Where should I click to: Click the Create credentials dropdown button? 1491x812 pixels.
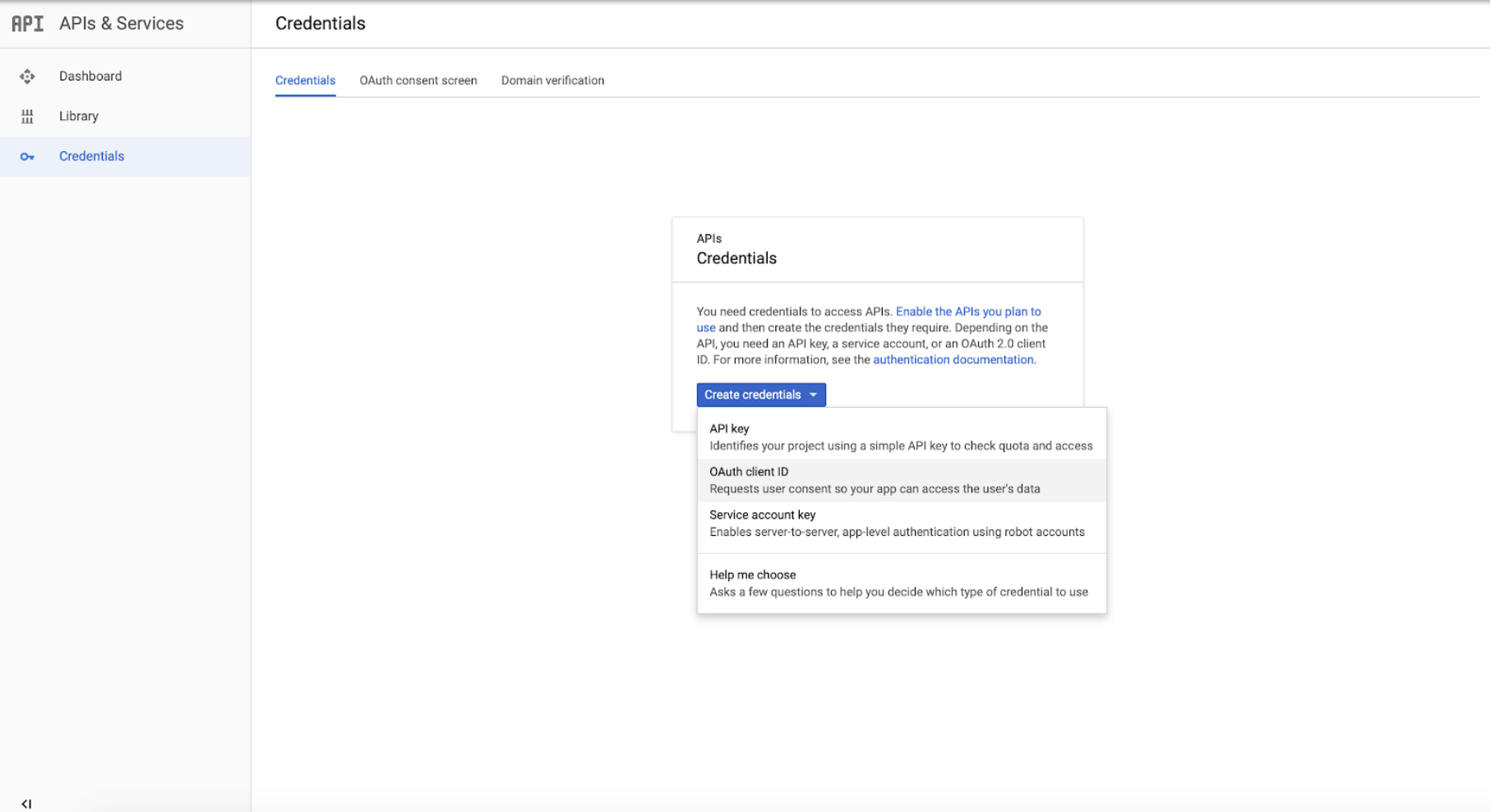pyautogui.click(x=752, y=394)
